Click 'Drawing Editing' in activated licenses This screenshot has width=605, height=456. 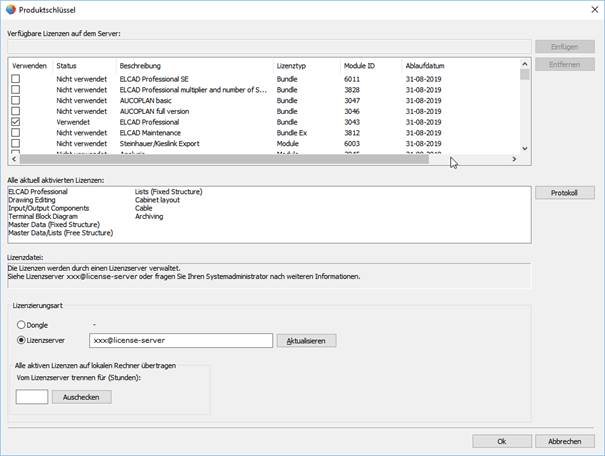coord(32,200)
